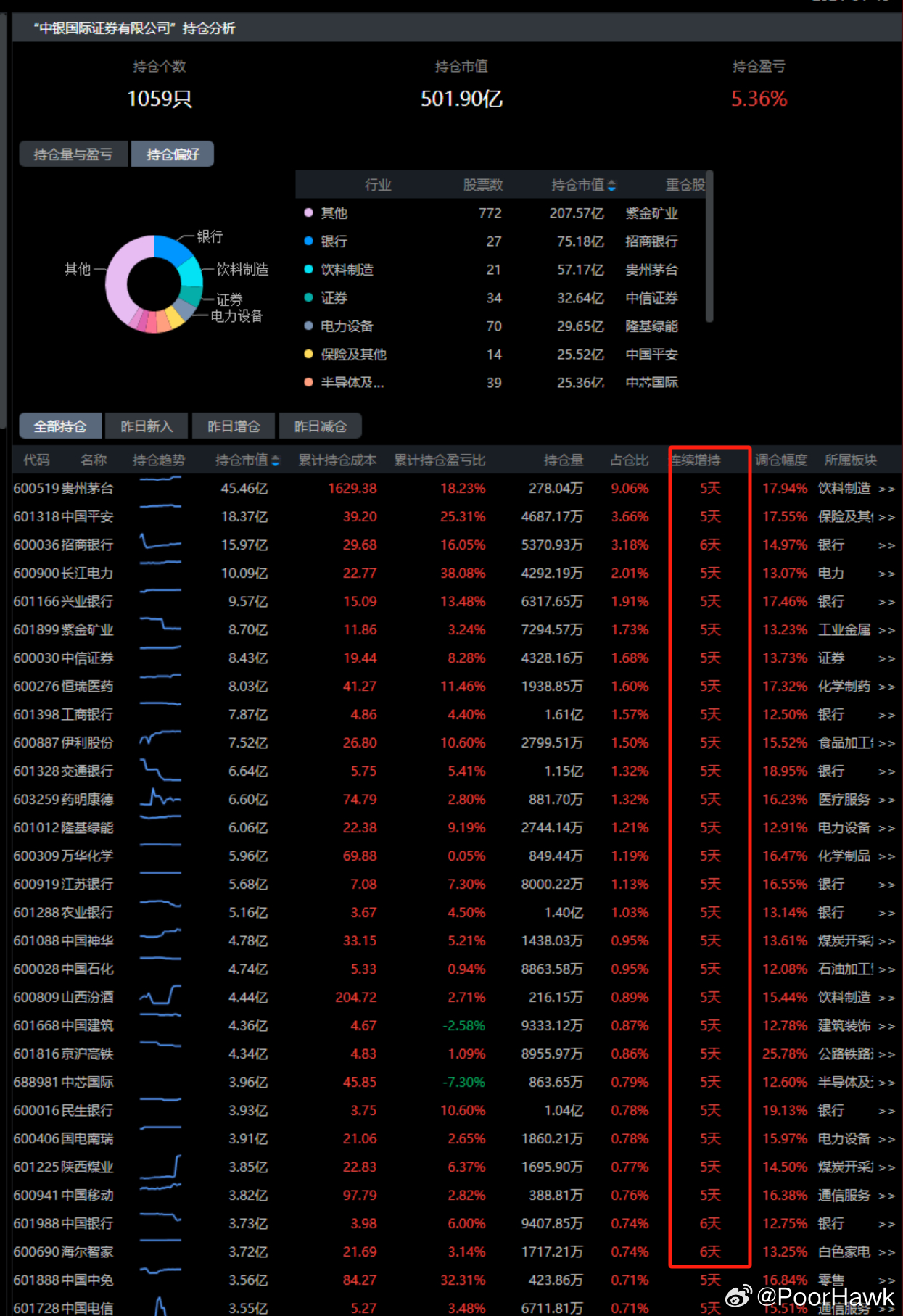Screen dimensions: 903x1316
Task: Expand 招商银行 row using >> arrow
Action: pos(886,546)
